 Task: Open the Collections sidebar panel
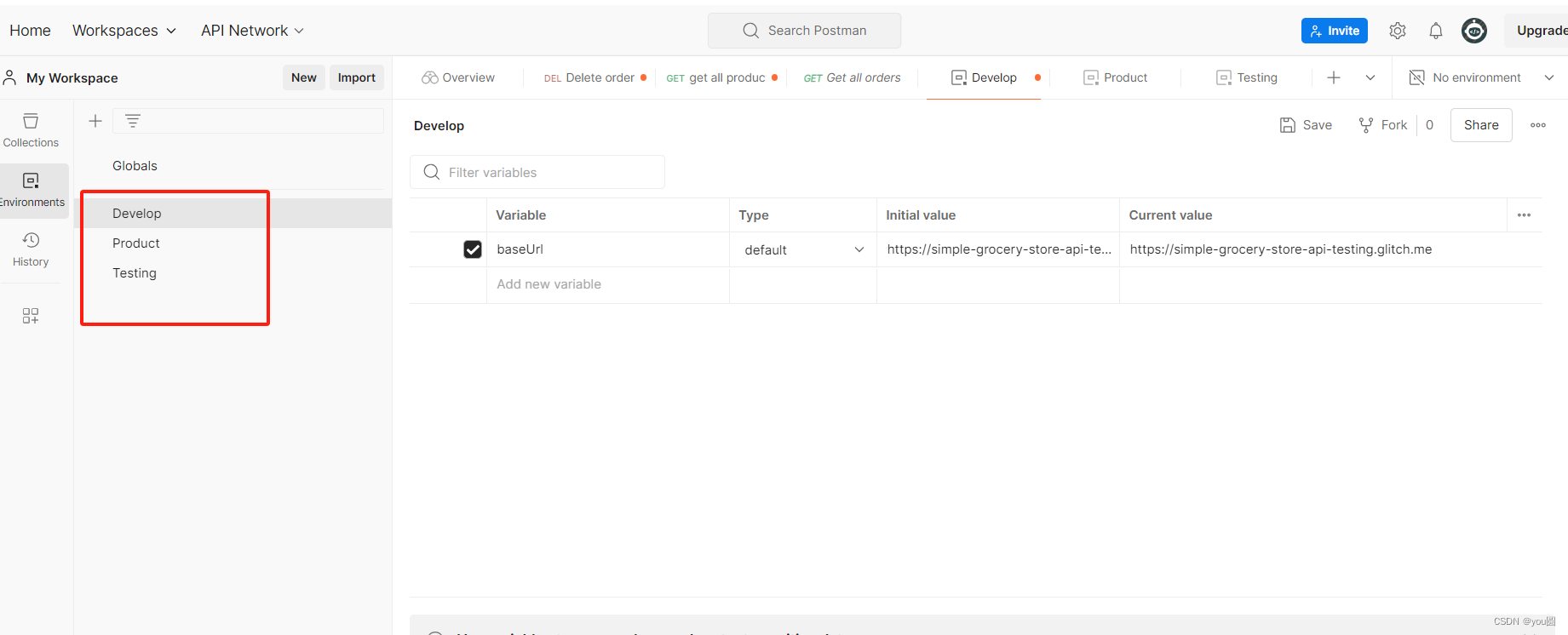[x=31, y=130]
